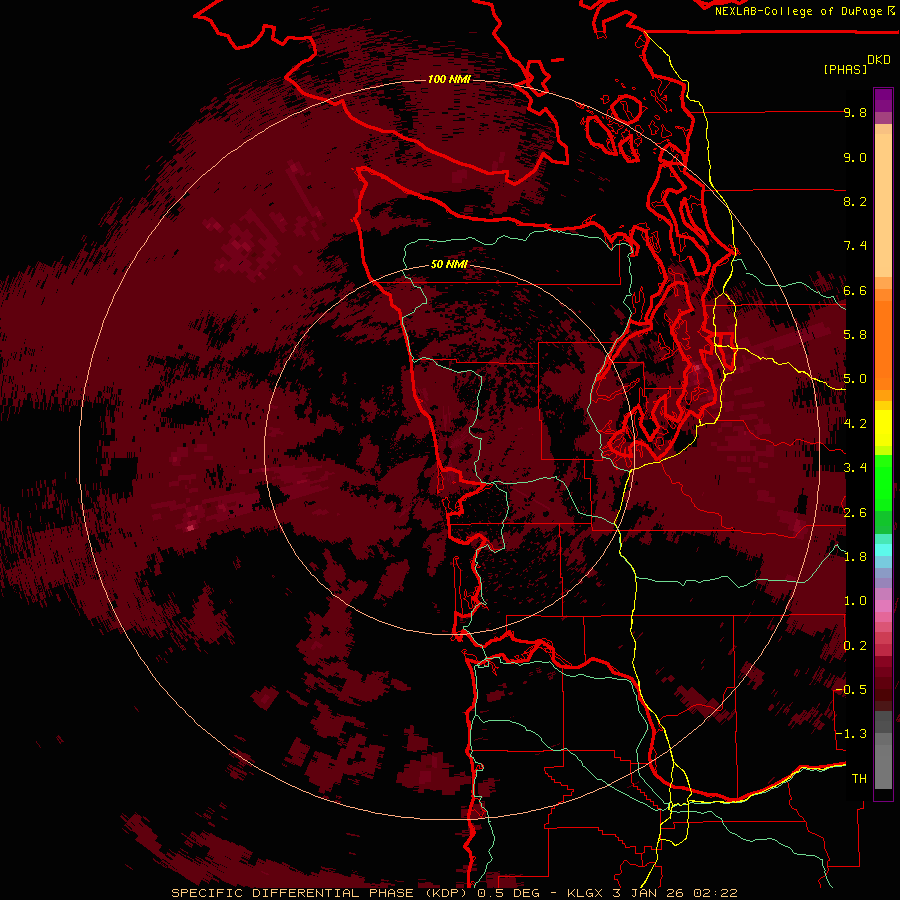Select the 50 NMI range ring label
Image resolution: width=900 pixels, height=900 pixels.
point(449,265)
